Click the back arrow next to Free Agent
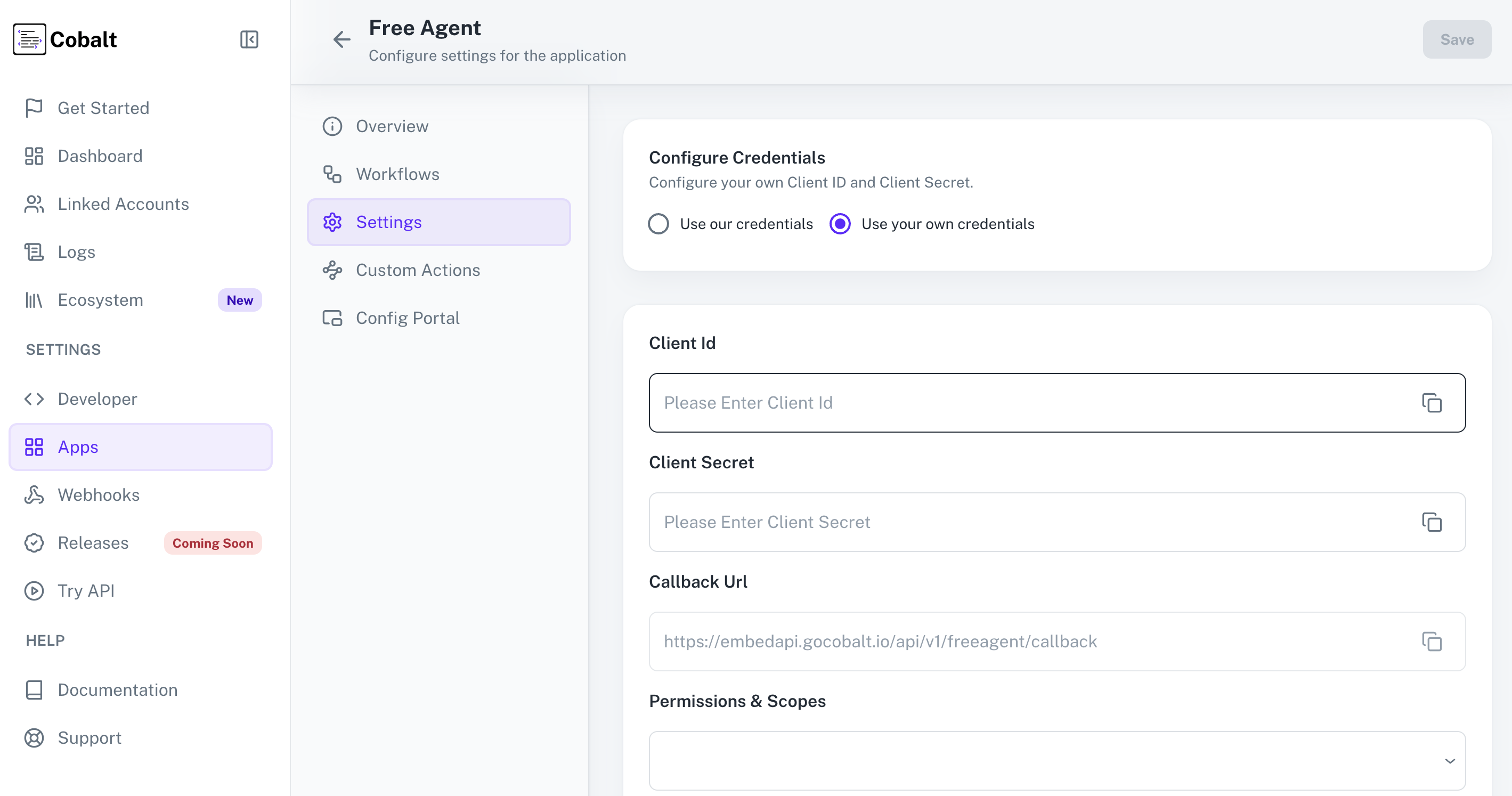Viewport: 1512px width, 796px height. (x=342, y=39)
